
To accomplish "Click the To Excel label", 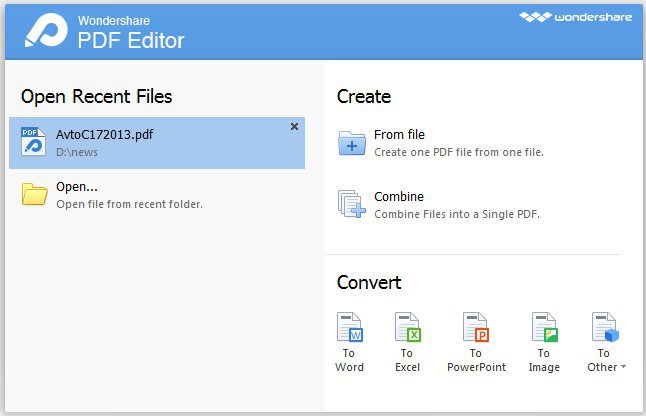I will [407, 360].
